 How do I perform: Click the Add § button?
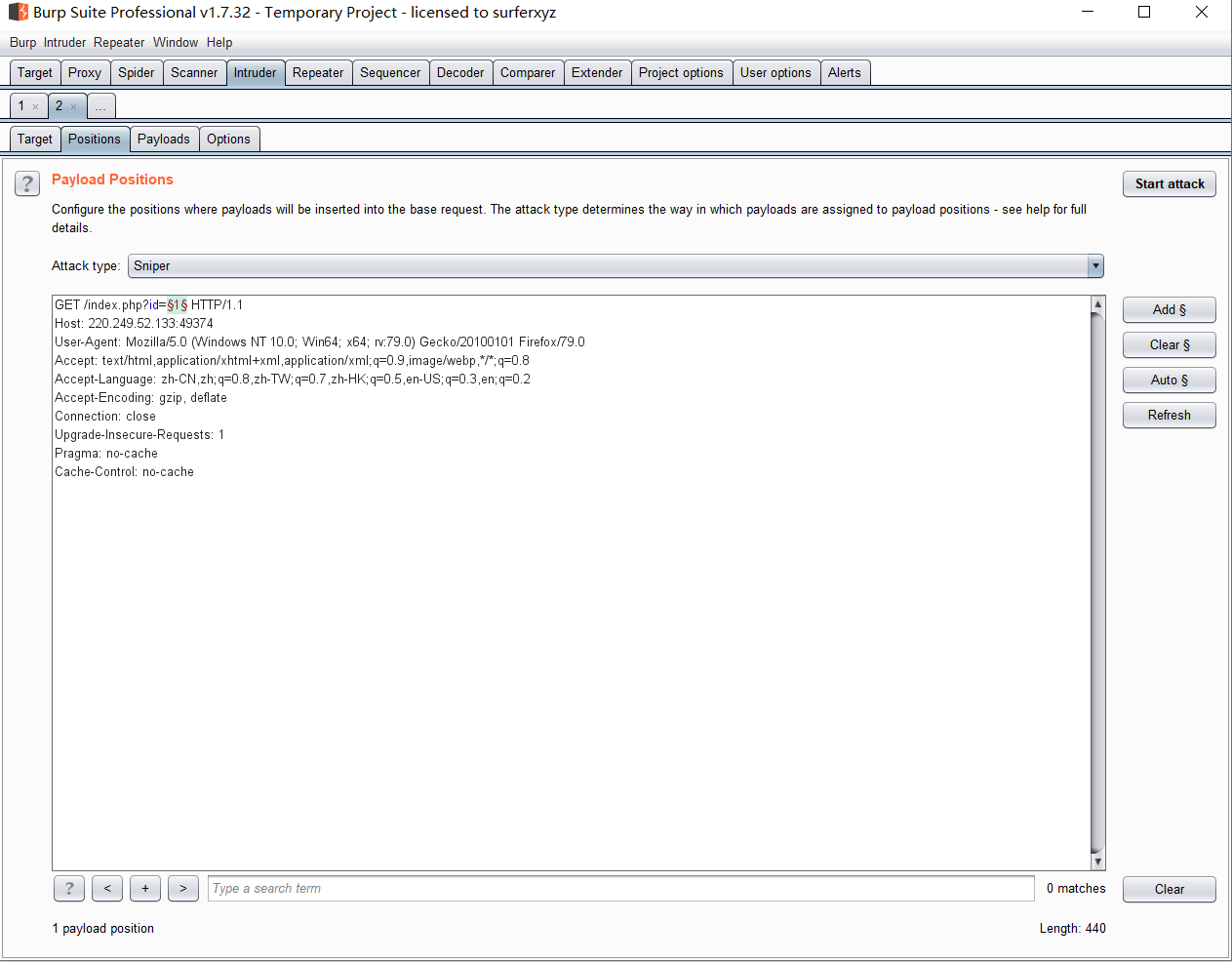tap(1170, 310)
